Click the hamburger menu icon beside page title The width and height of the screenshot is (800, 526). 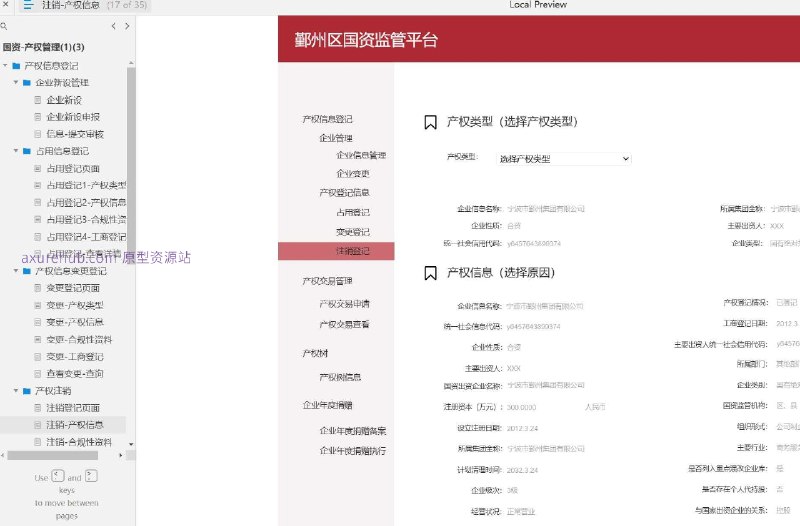(x=28, y=5)
